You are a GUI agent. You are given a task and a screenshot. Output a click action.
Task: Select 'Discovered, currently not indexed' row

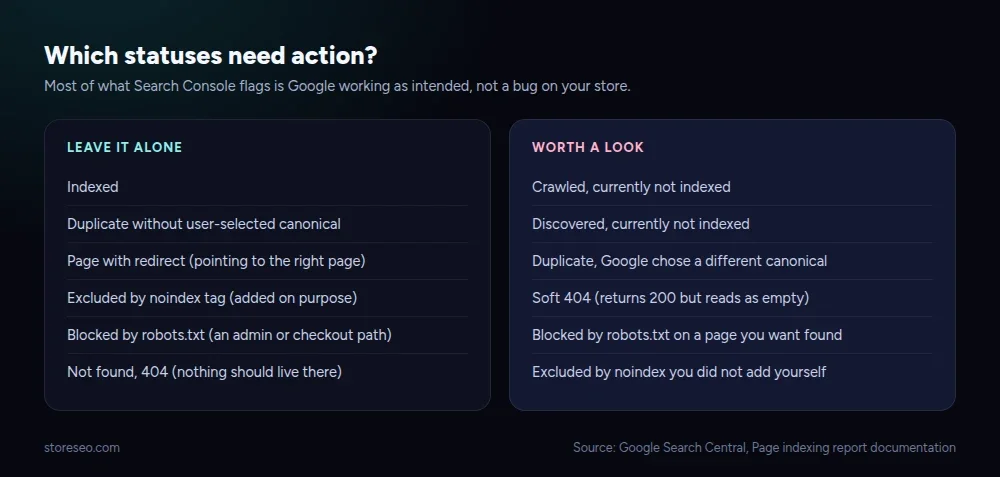732,224
